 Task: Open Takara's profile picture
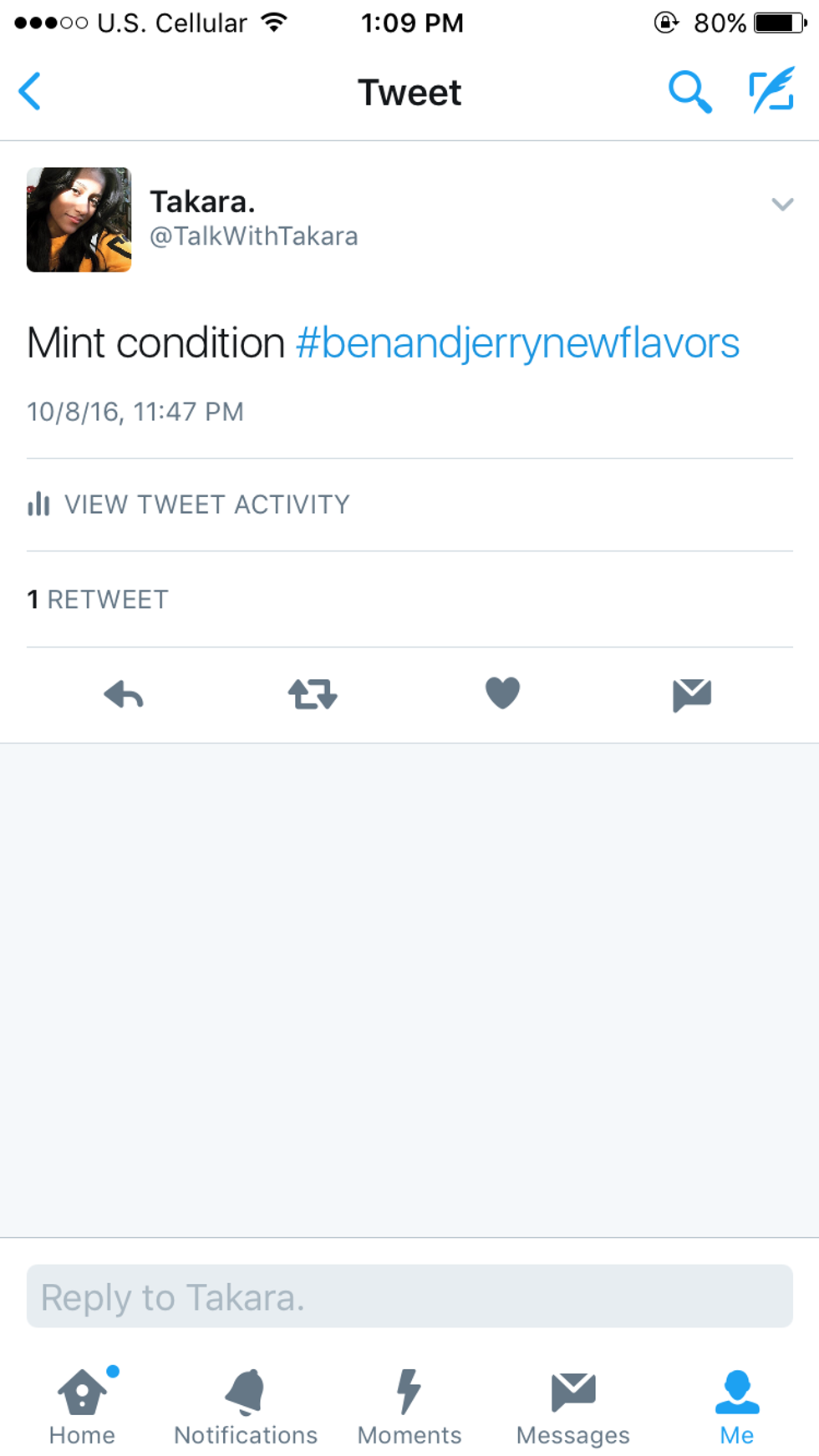pyautogui.click(x=79, y=220)
